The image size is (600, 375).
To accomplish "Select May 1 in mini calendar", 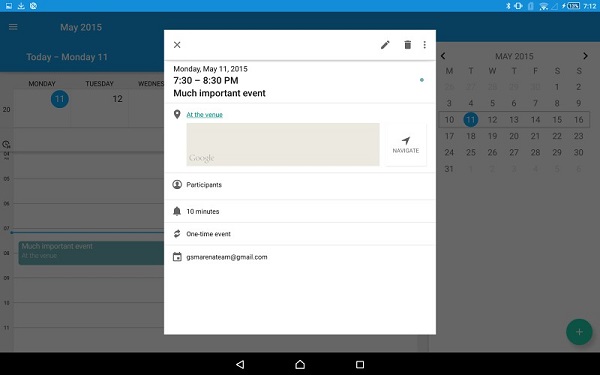I will point(557,87).
